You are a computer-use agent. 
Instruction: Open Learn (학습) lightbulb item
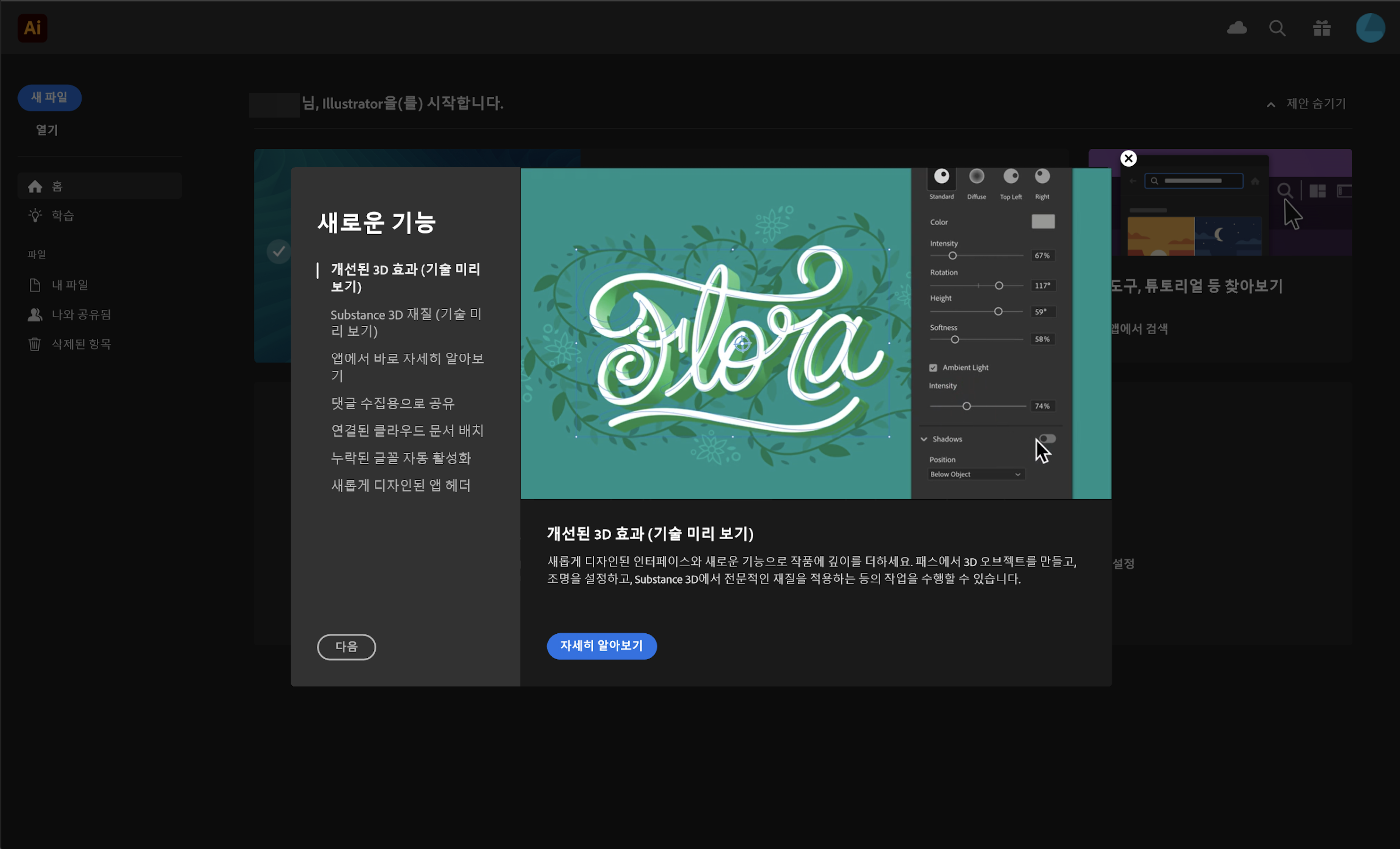click(62, 216)
